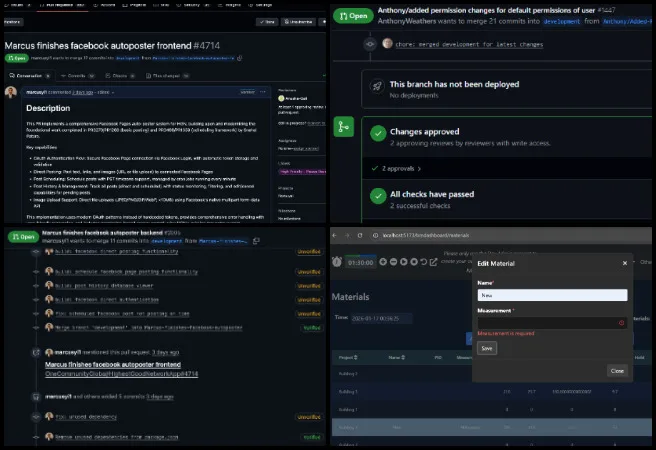Open the Time date field in Materials
Viewport: 656px width, 450px height.
[381, 318]
